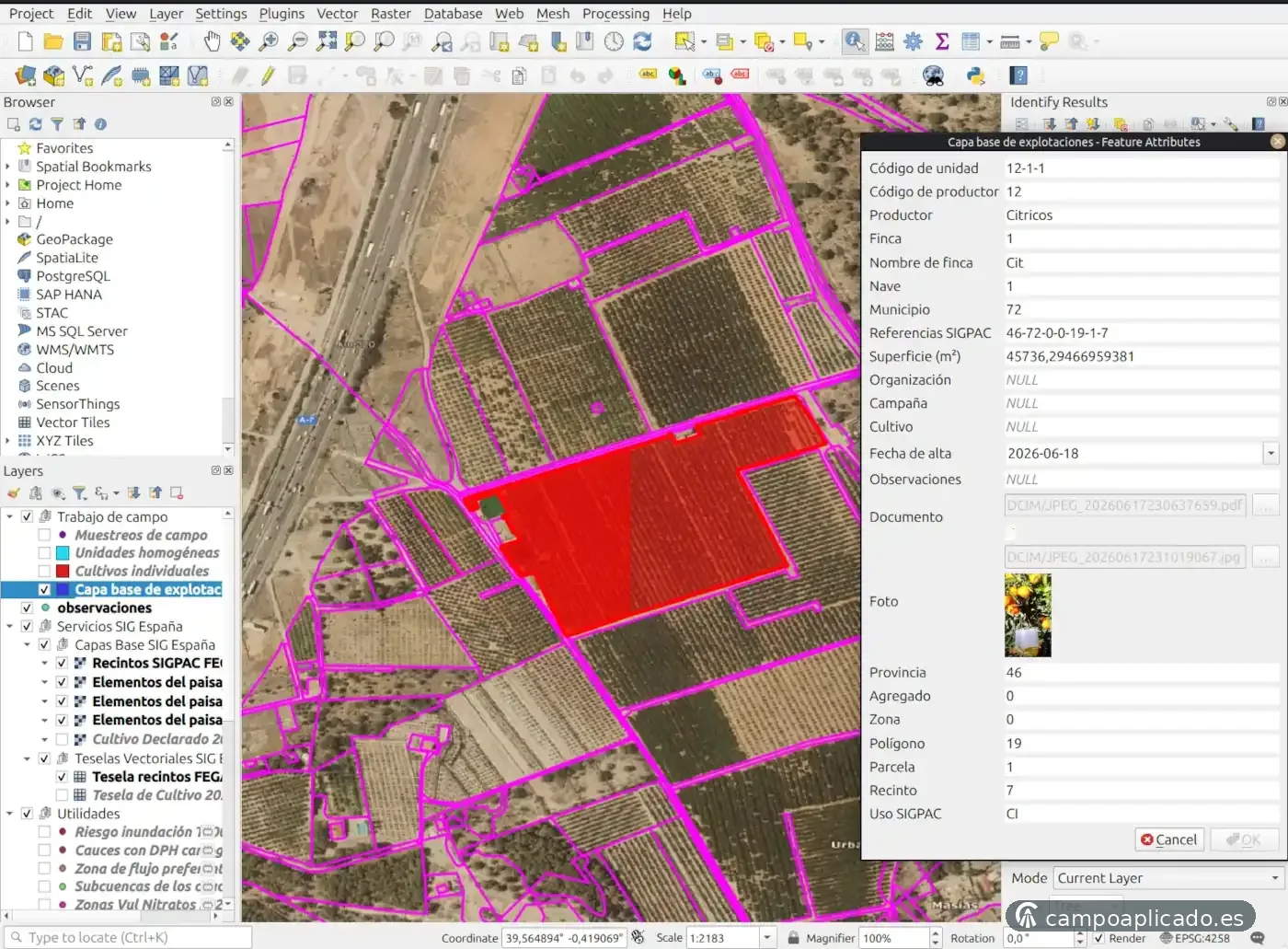The width and height of the screenshot is (1288, 949).
Task: Click the Unidades homogéneas cyan color swatch
Action: pyautogui.click(x=63, y=553)
